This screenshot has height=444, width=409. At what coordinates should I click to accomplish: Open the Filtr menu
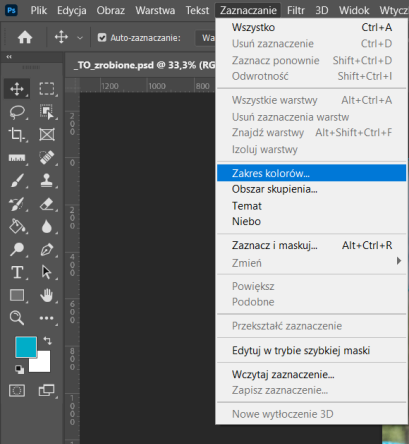point(296,11)
